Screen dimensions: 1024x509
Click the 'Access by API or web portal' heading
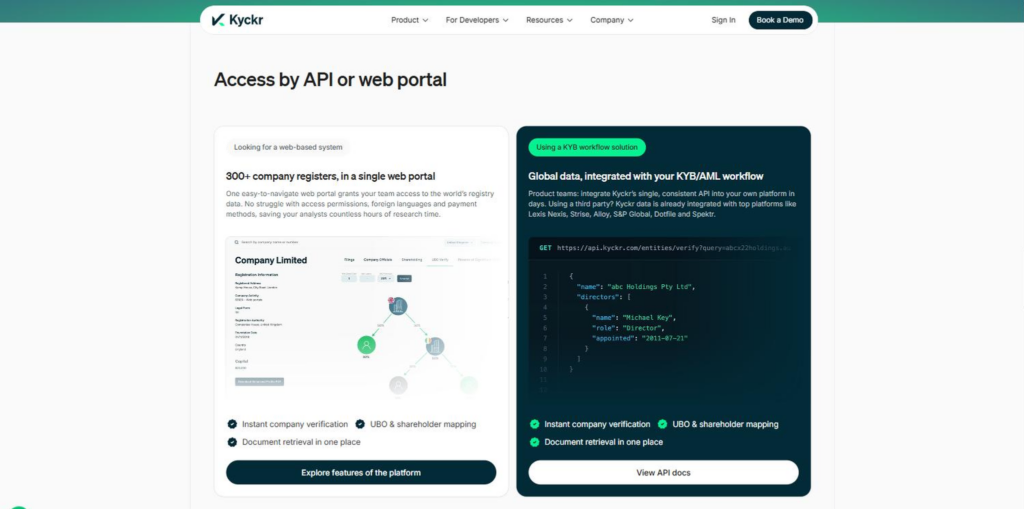(330, 80)
